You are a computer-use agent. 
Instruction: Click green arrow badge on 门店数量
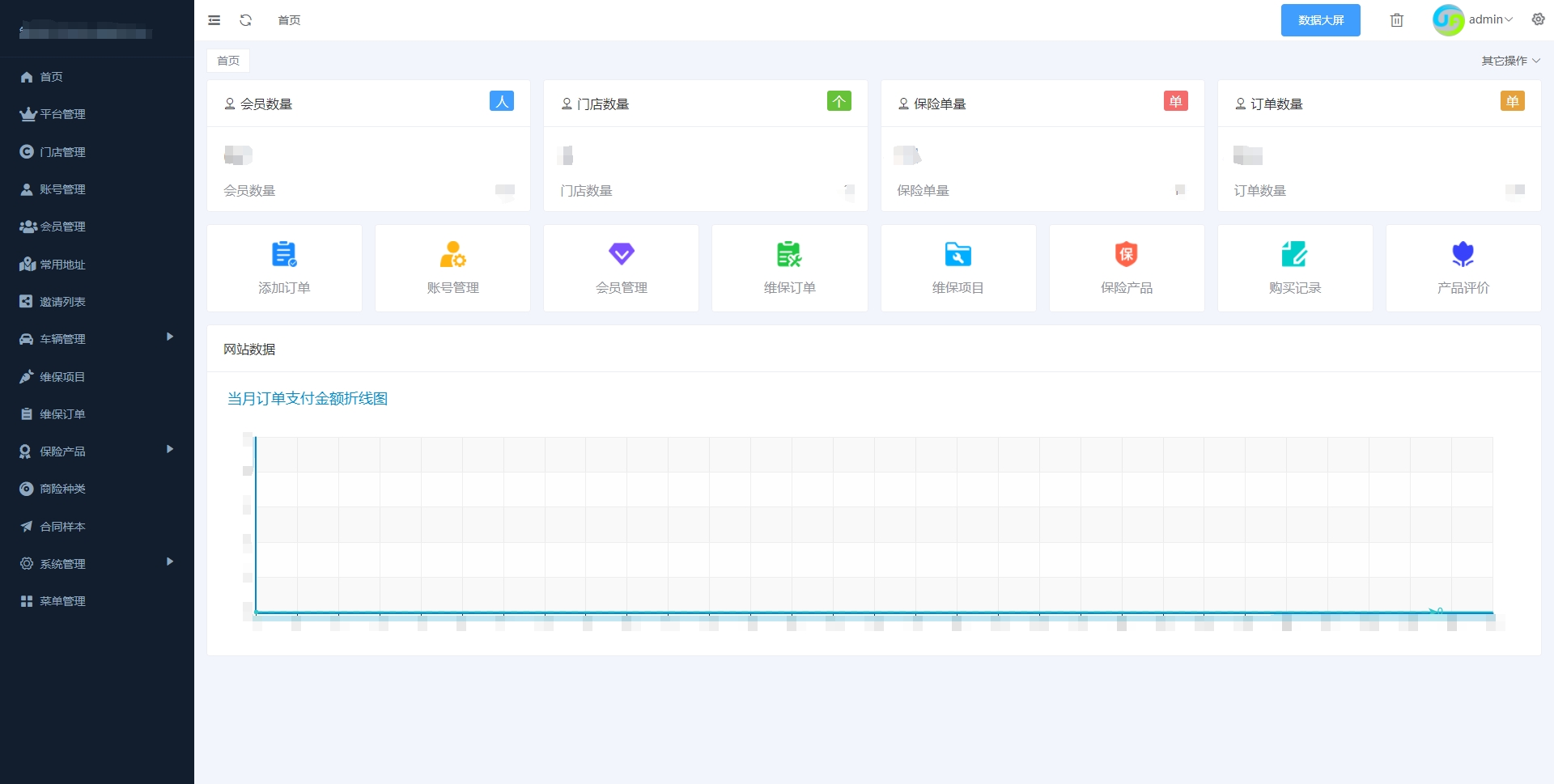(x=839, y=101)
